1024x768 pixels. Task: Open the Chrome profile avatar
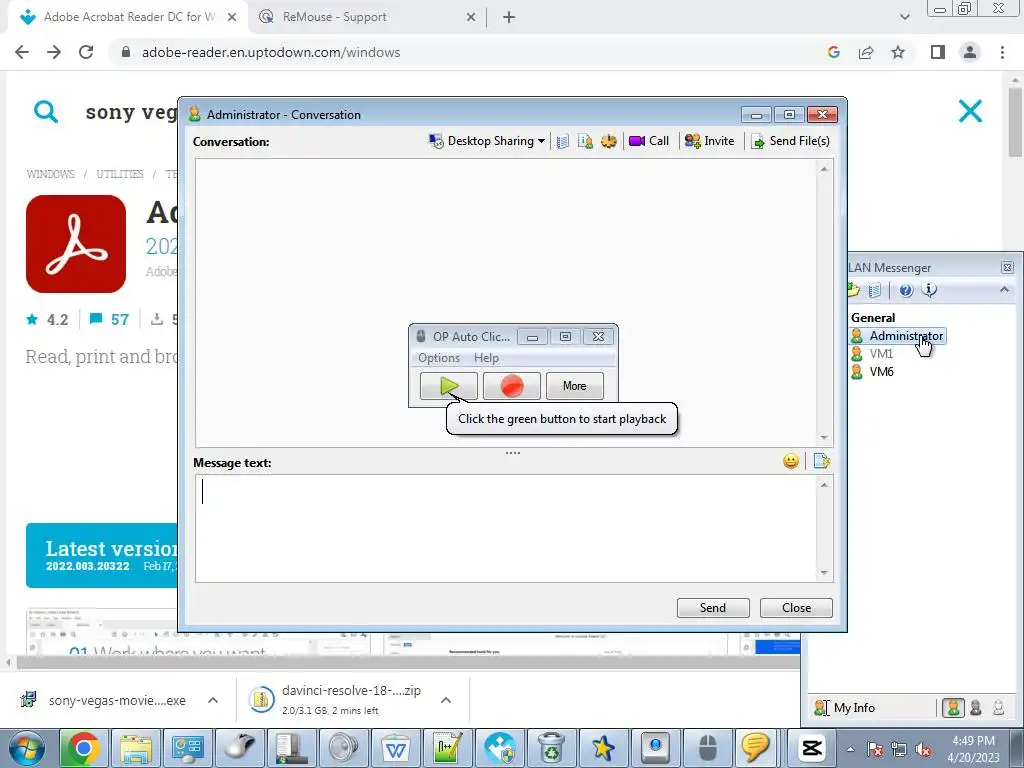[x=970, y=52]
